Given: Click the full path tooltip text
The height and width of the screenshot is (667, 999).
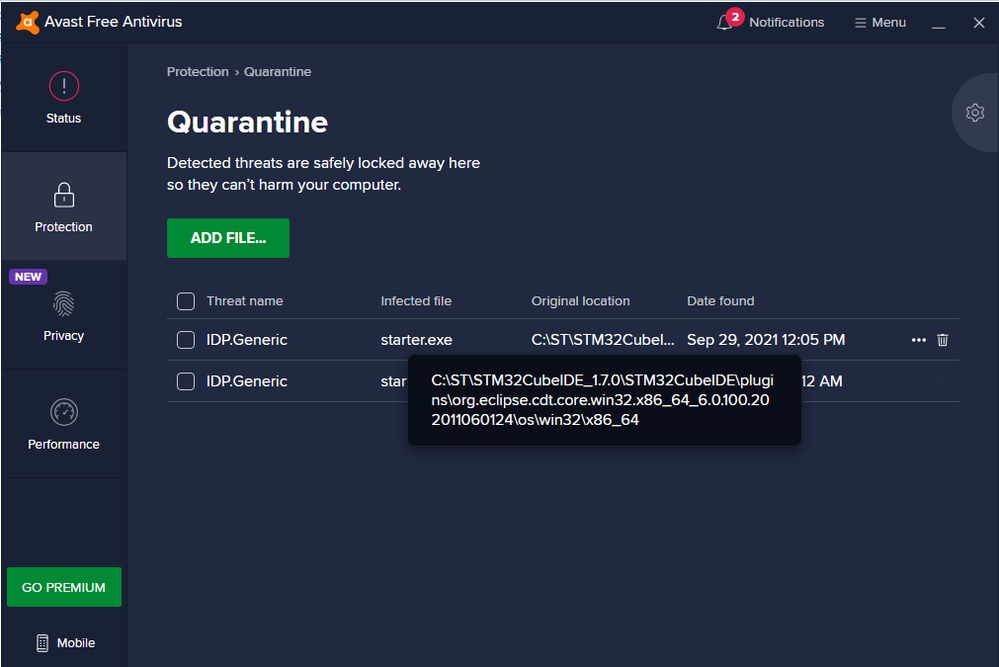Looking at the screenshot, I should pos(603,400).
